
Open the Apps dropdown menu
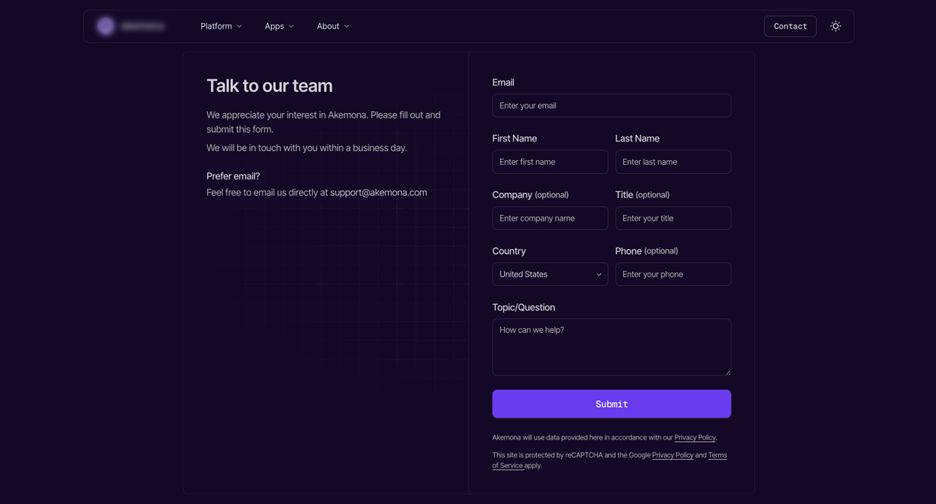click(279, 26)
